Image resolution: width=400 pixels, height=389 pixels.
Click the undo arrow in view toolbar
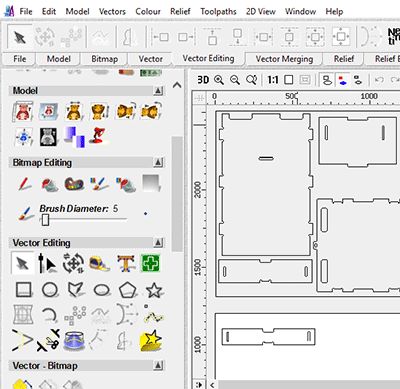(x=379, y=80)
